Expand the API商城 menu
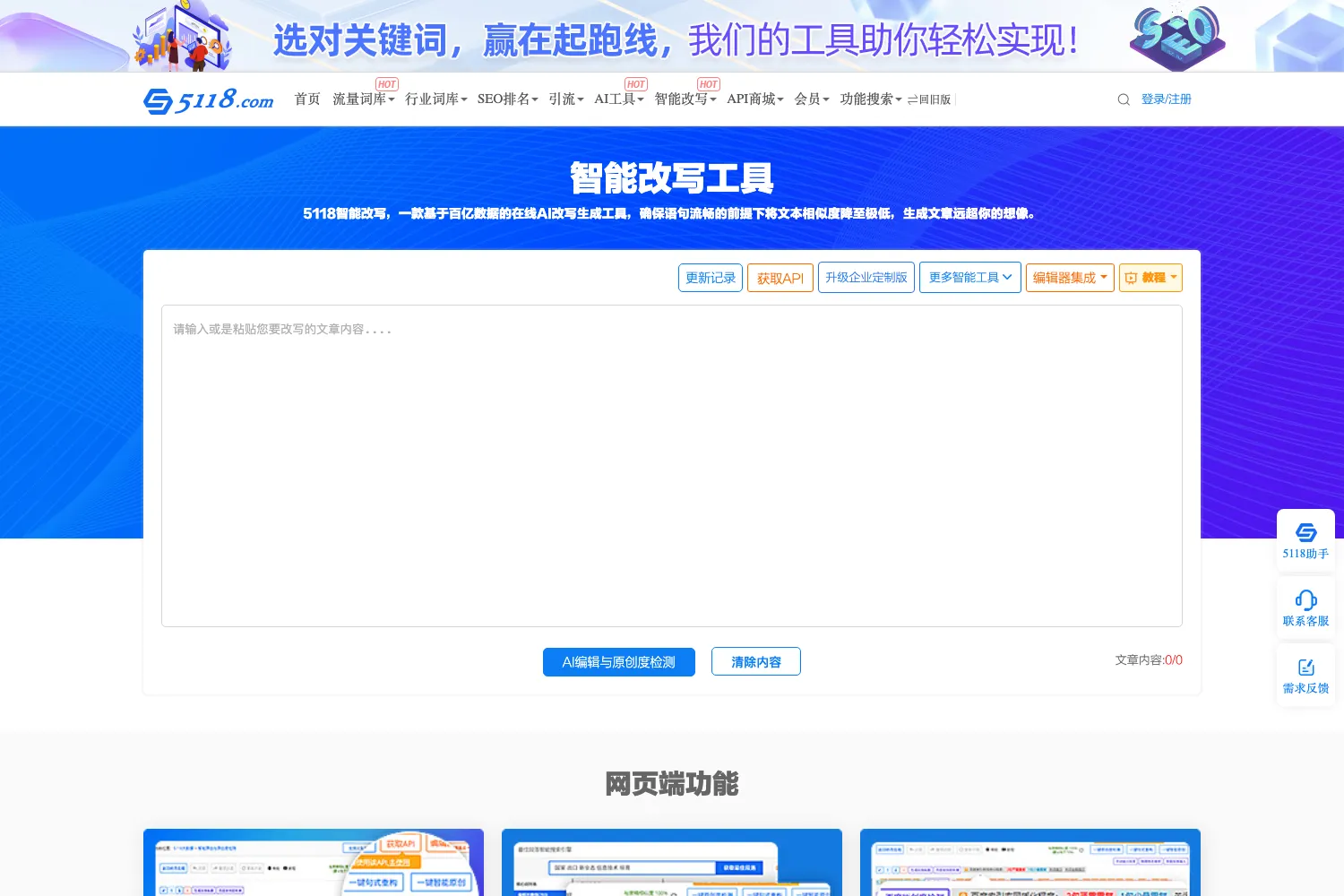The image size is (1344, 896). (755, 99)
